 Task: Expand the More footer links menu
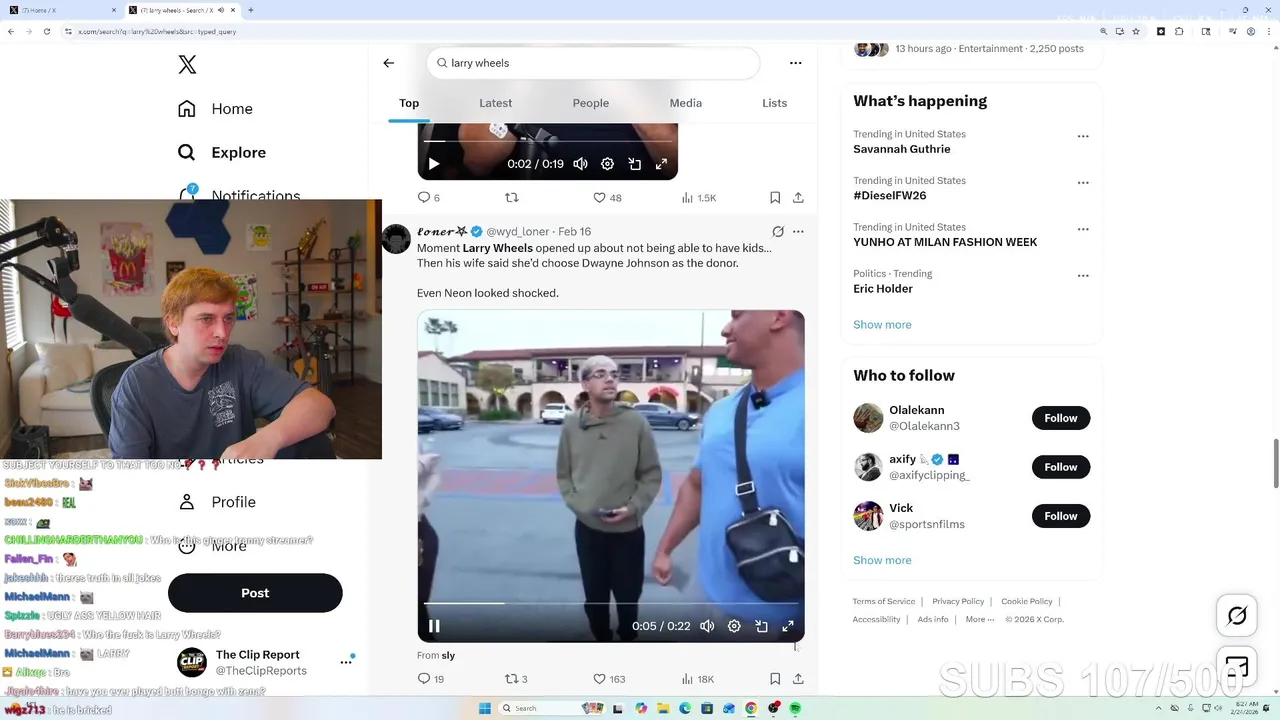tap(980, 620)
